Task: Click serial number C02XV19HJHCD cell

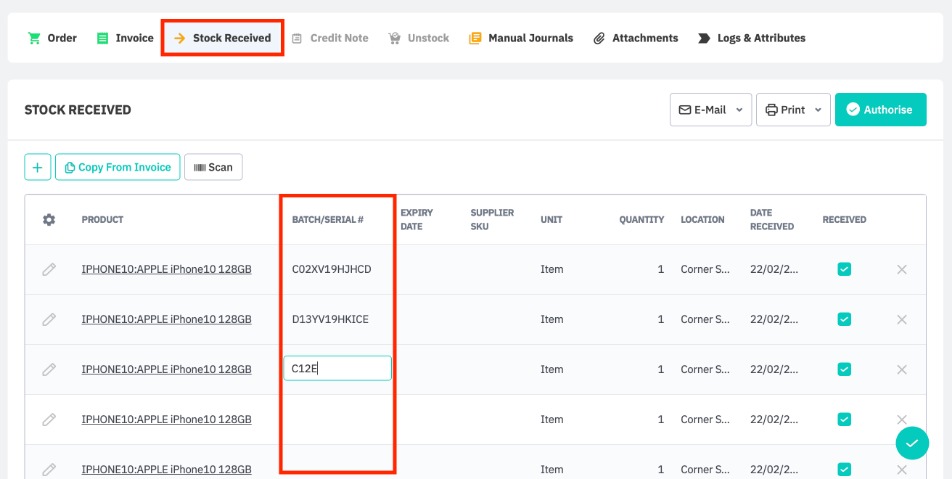Action: pos(332,270)
